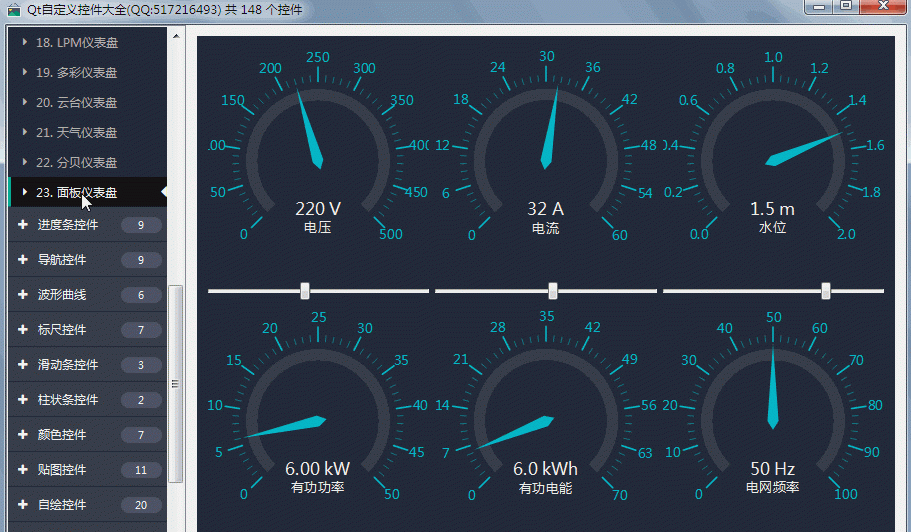
Task: Expand the 颜色控件 group plus icon
Action: 23,434
